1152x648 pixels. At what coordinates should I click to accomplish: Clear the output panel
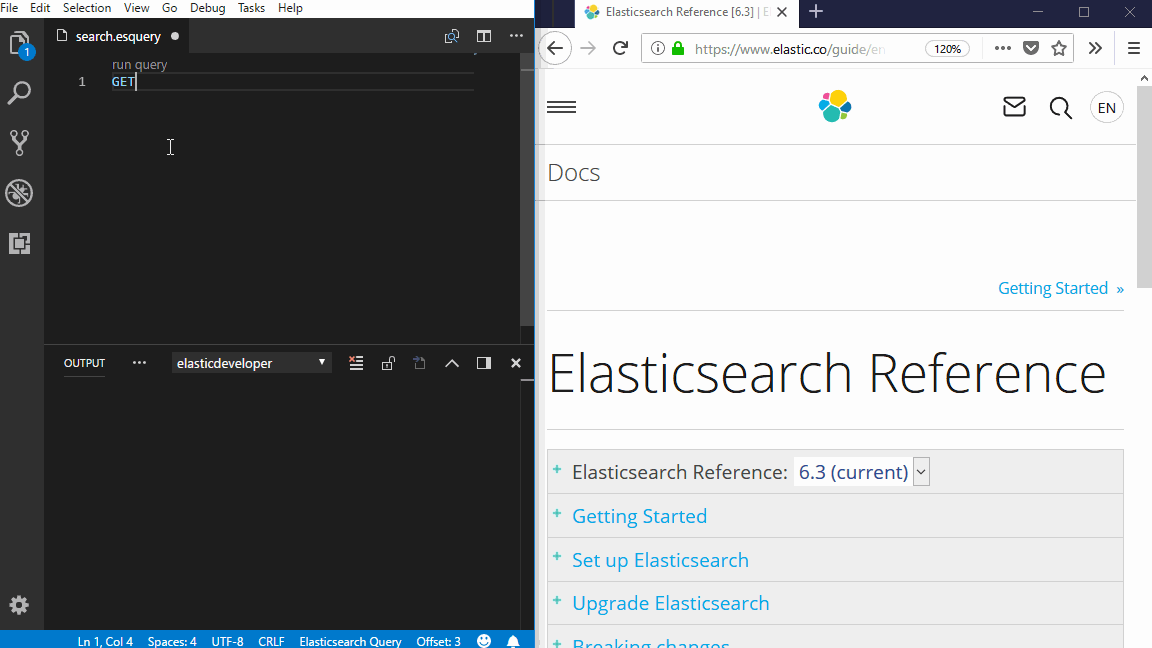pos(356,363)
